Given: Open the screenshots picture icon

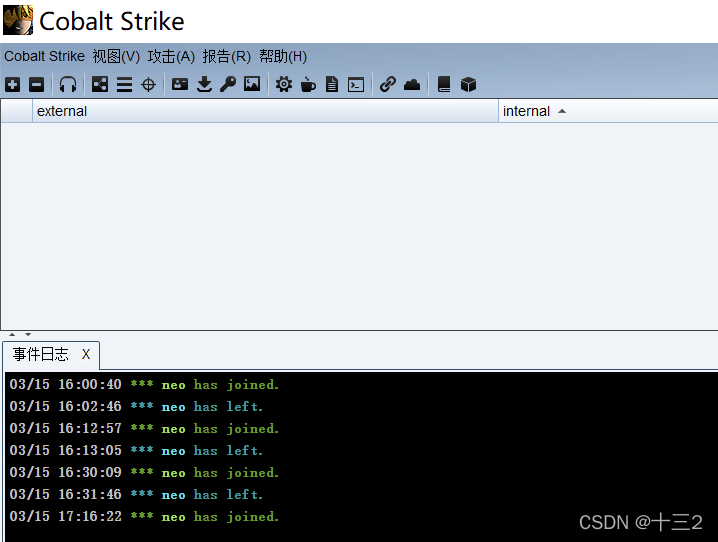Looking at the screenshot, I should (x=252, y=84).
